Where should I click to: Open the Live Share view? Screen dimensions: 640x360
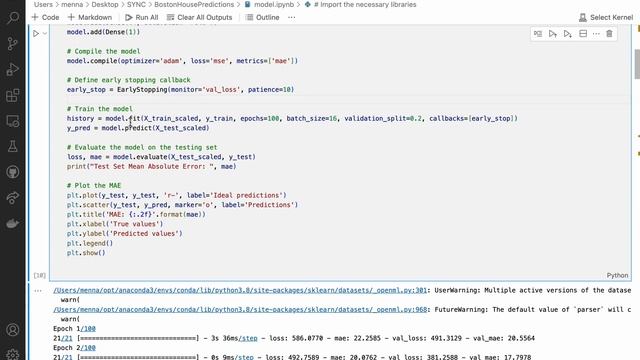[x=13, y=198]
